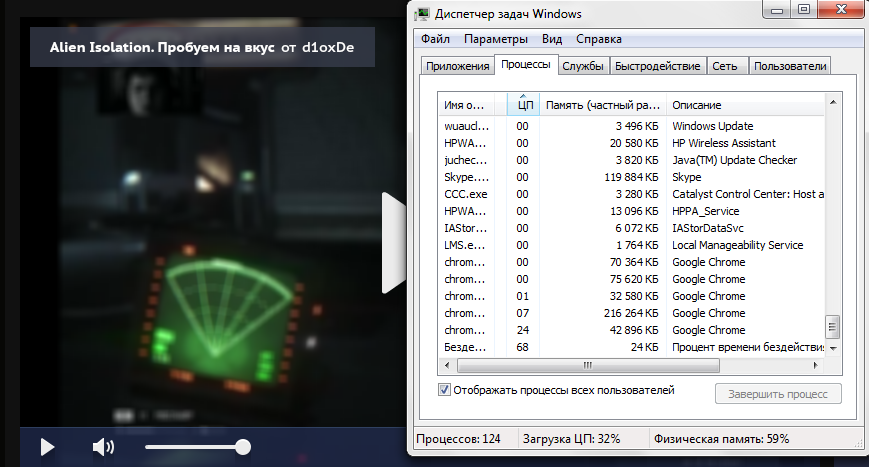Select the Java(TM) Update Checker process

[631, 160]
